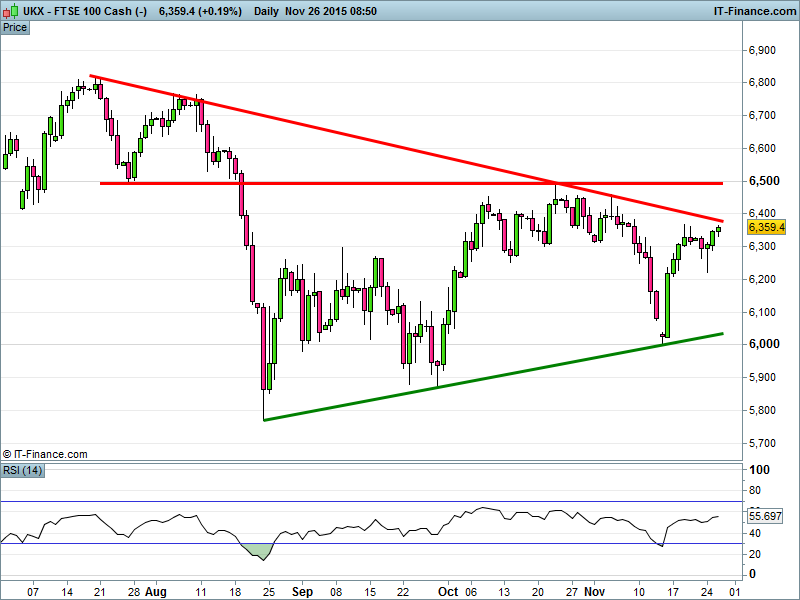Screen dimensions: 800x600
Task: Click the Price panel label
Action: coord(15,27)
